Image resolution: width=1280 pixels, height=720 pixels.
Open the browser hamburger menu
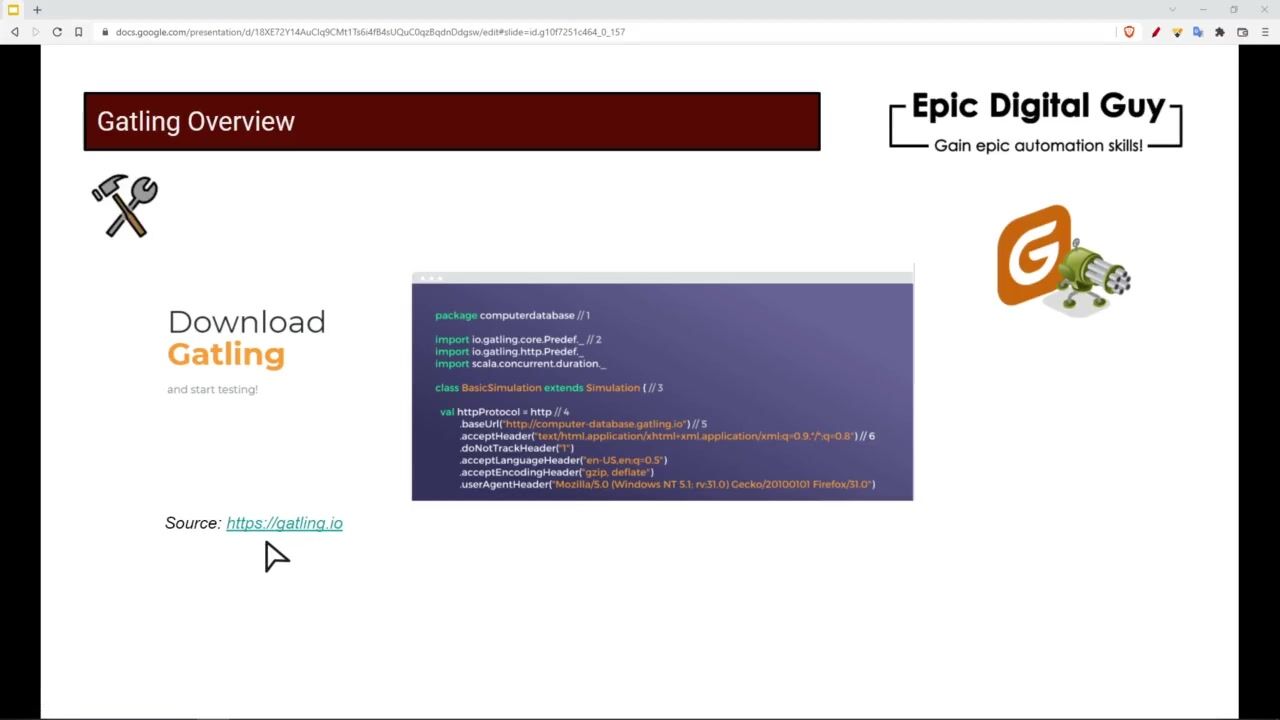pyautogui.click(x=1265, y=32)
